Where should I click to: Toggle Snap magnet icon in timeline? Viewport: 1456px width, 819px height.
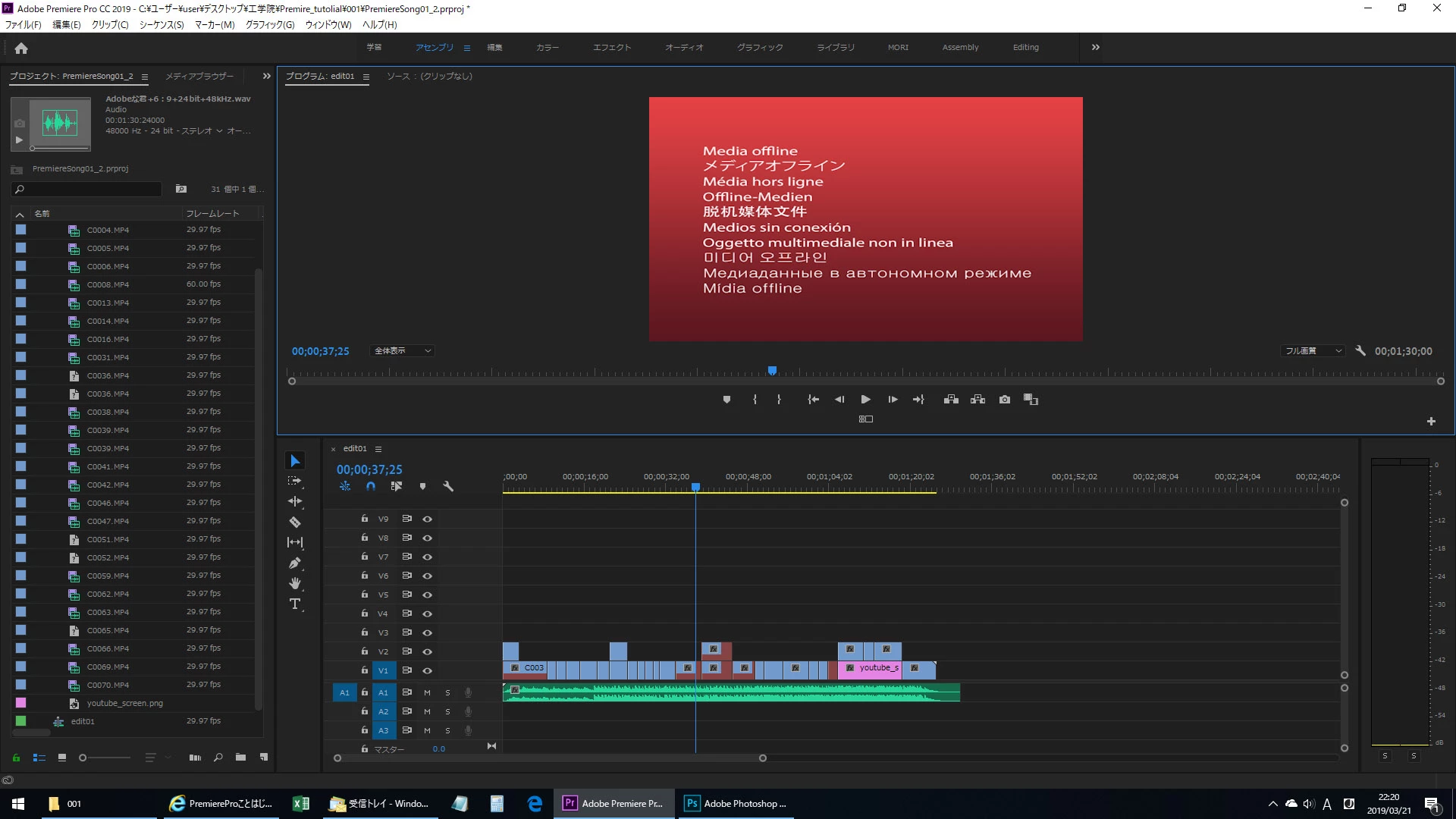371,486
